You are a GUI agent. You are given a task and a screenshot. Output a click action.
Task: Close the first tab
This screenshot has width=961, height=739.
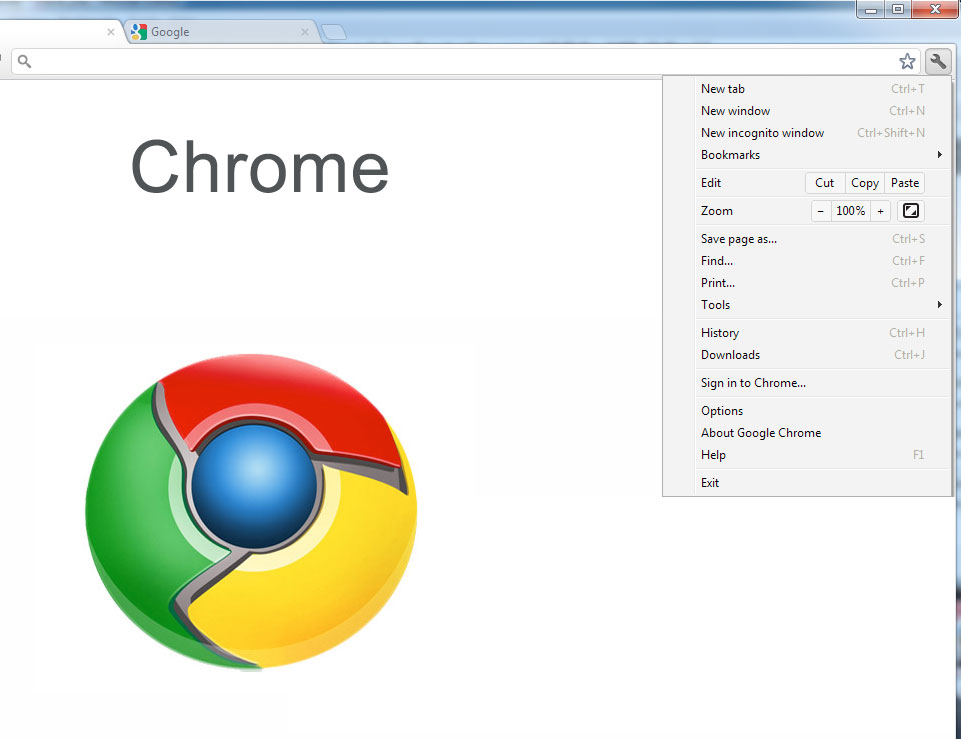pos(111,32)
